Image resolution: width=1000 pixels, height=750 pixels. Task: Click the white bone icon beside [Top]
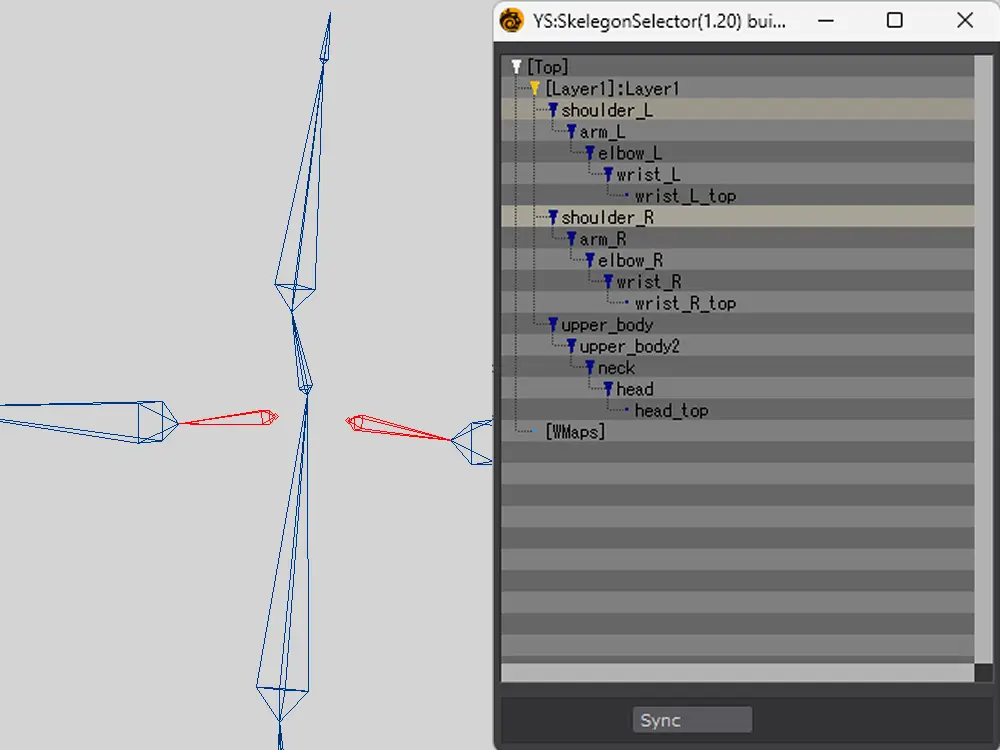(516, 67)
